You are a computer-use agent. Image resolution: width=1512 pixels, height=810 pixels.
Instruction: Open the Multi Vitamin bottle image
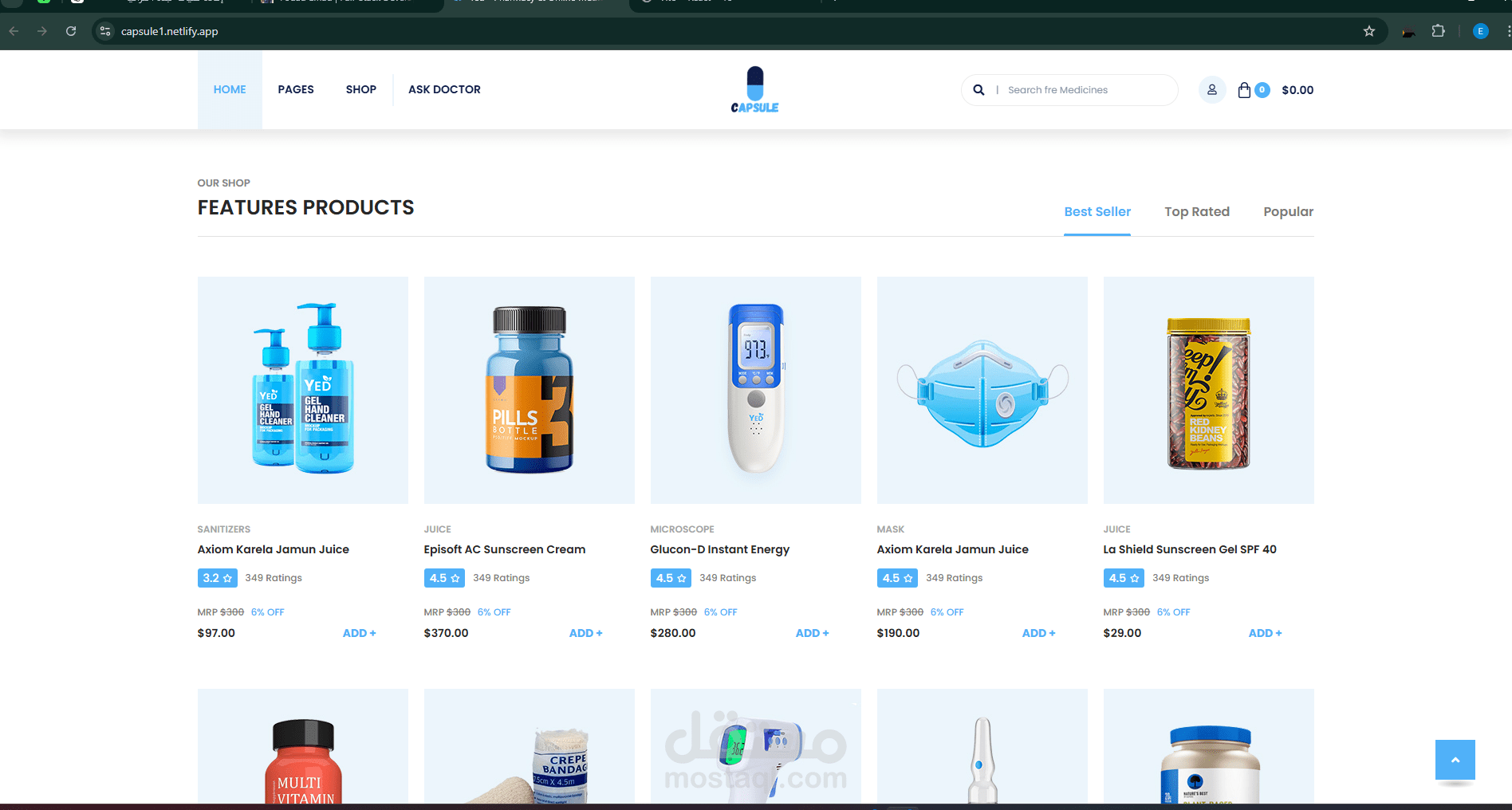(x=303, y=747)
